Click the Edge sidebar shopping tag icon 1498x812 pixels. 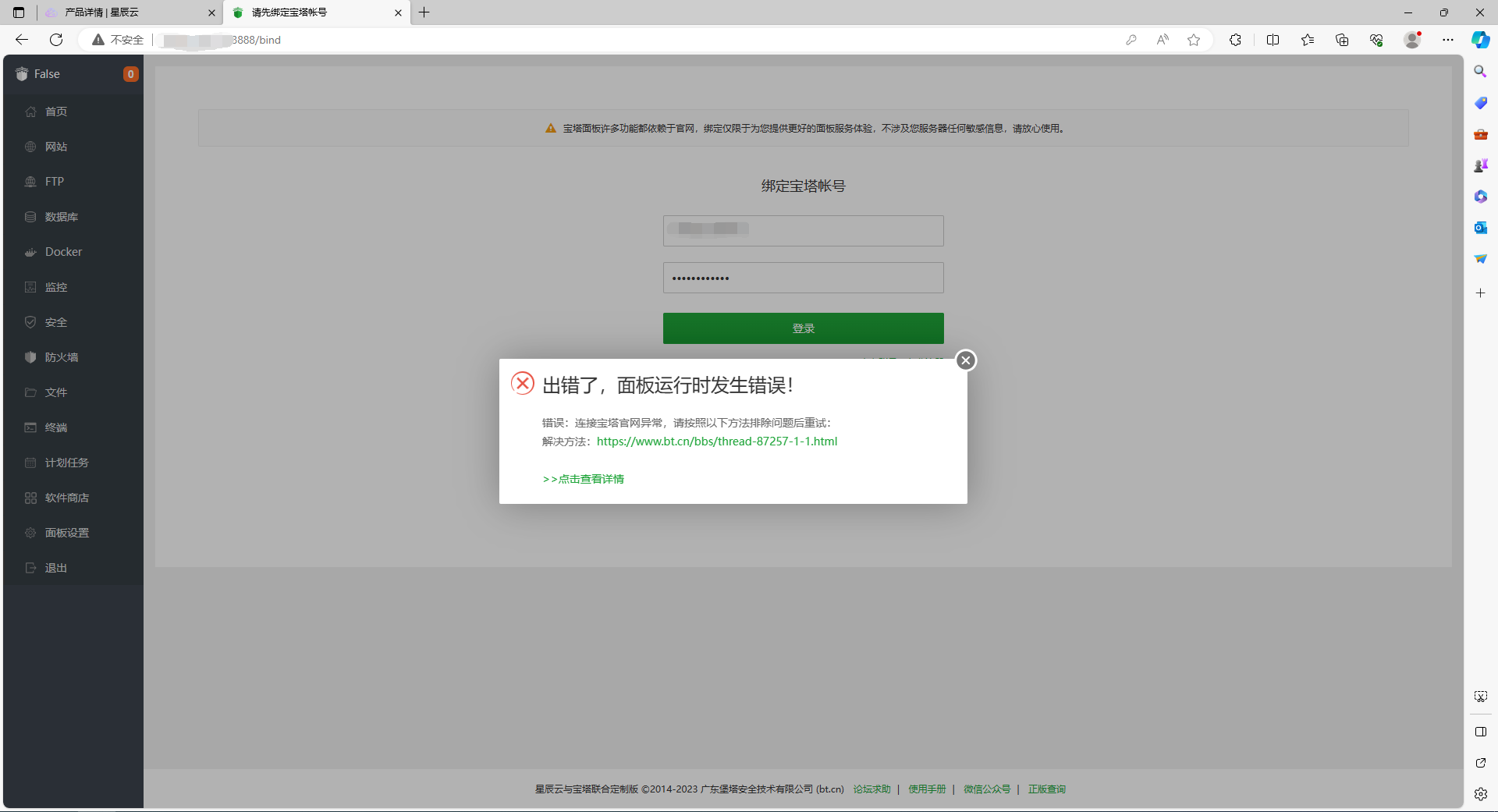pyautogui.click(x=1480, y=103)
